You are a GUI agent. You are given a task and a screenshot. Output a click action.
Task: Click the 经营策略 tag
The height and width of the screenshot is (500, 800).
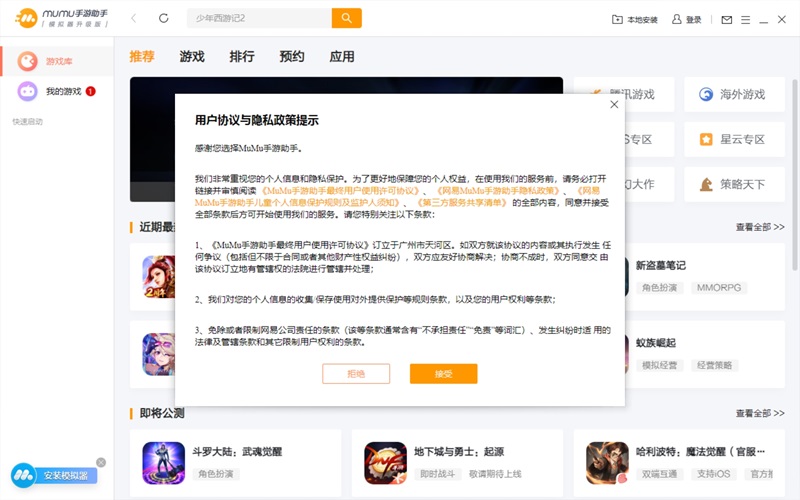click(714, 365)
